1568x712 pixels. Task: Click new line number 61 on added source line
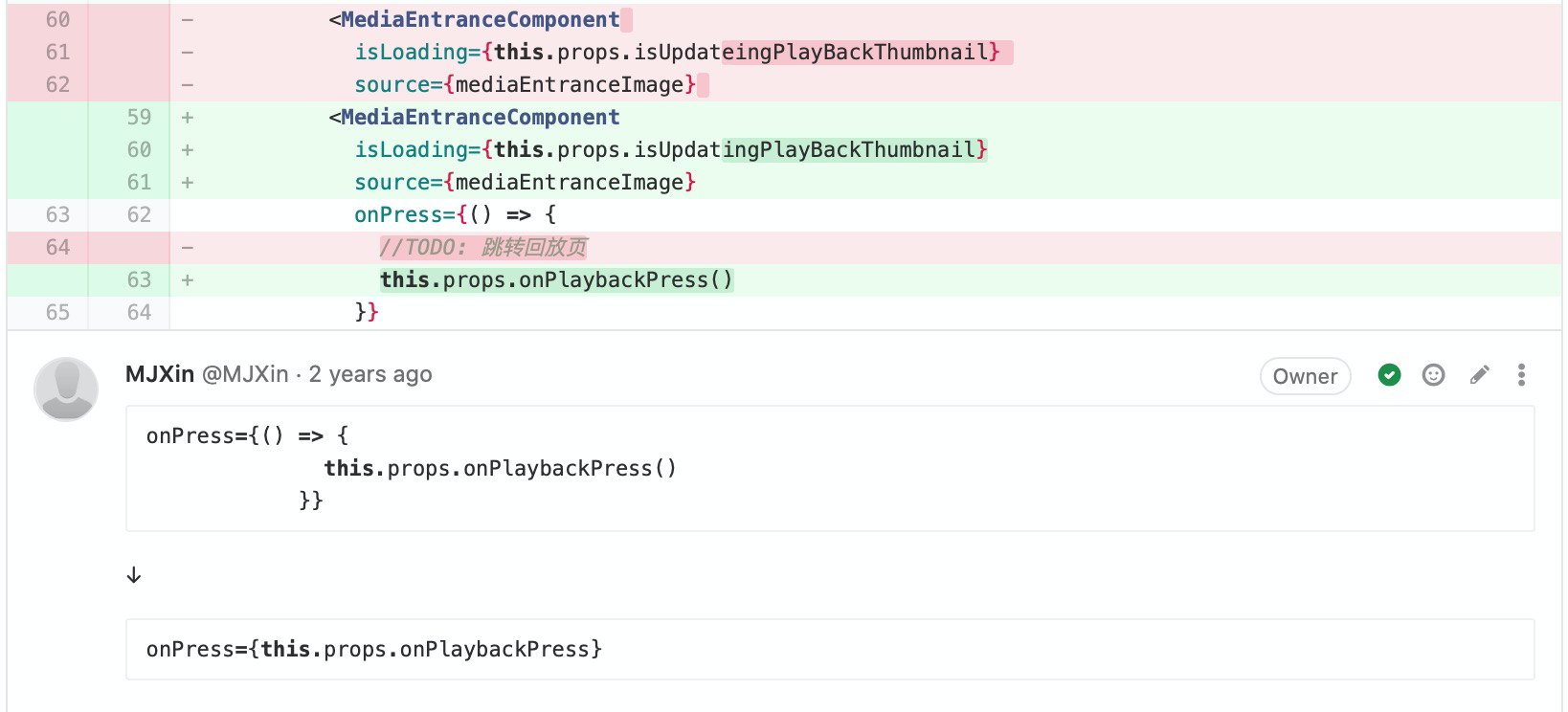(139, 182)
